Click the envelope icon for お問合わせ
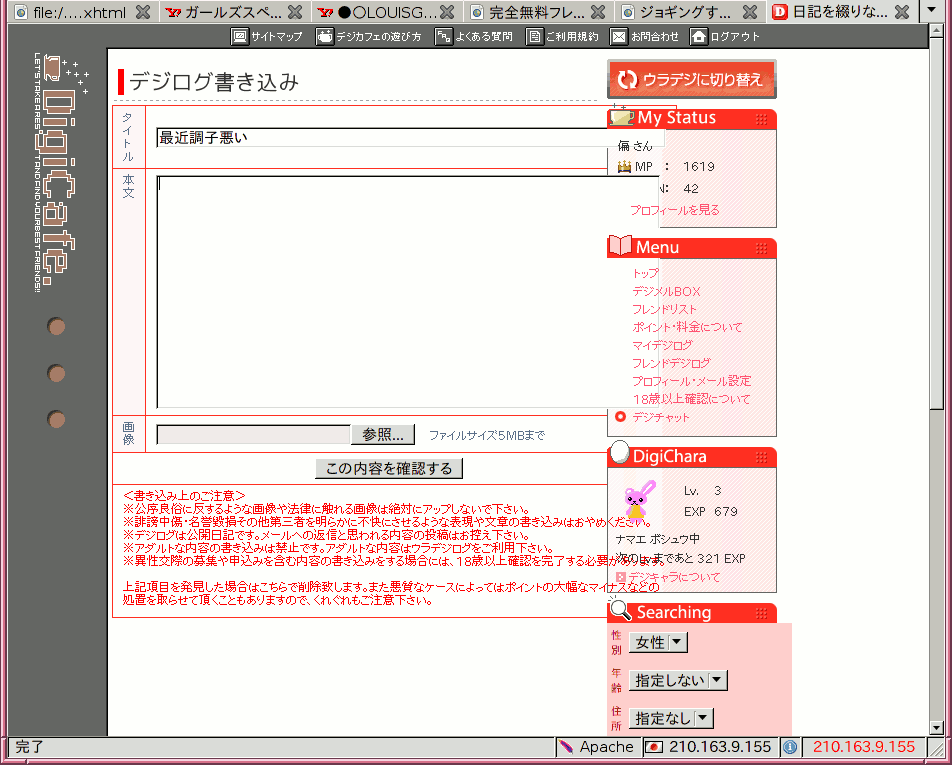 619,36
